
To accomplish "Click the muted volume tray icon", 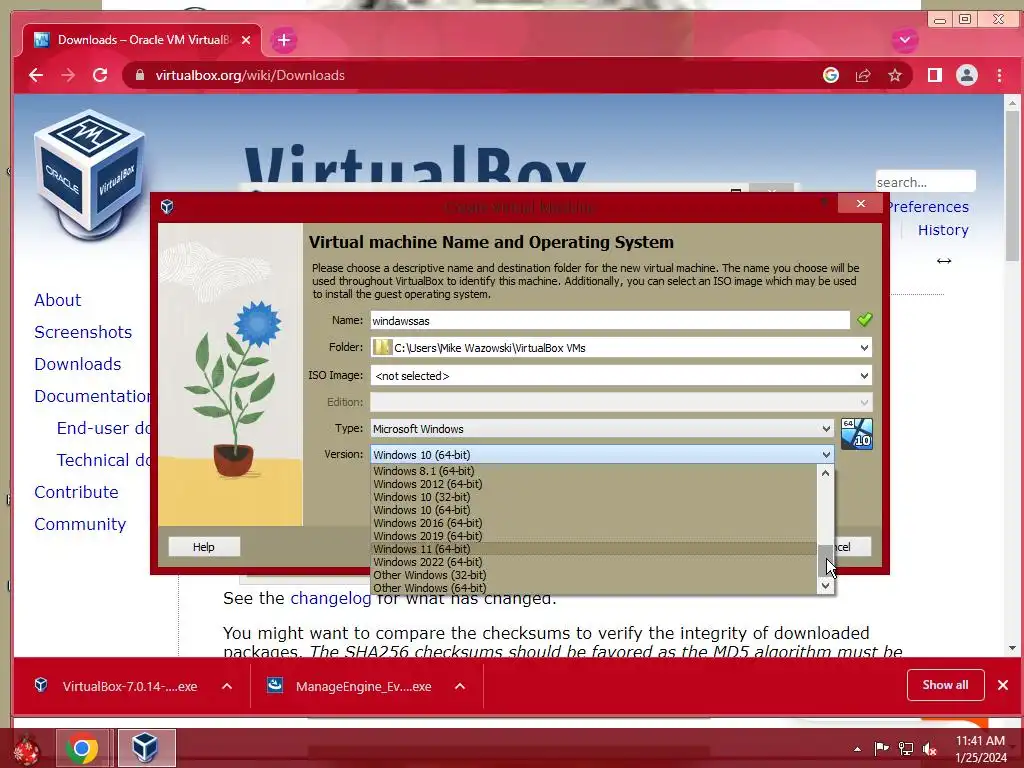I will click(929, 748).
